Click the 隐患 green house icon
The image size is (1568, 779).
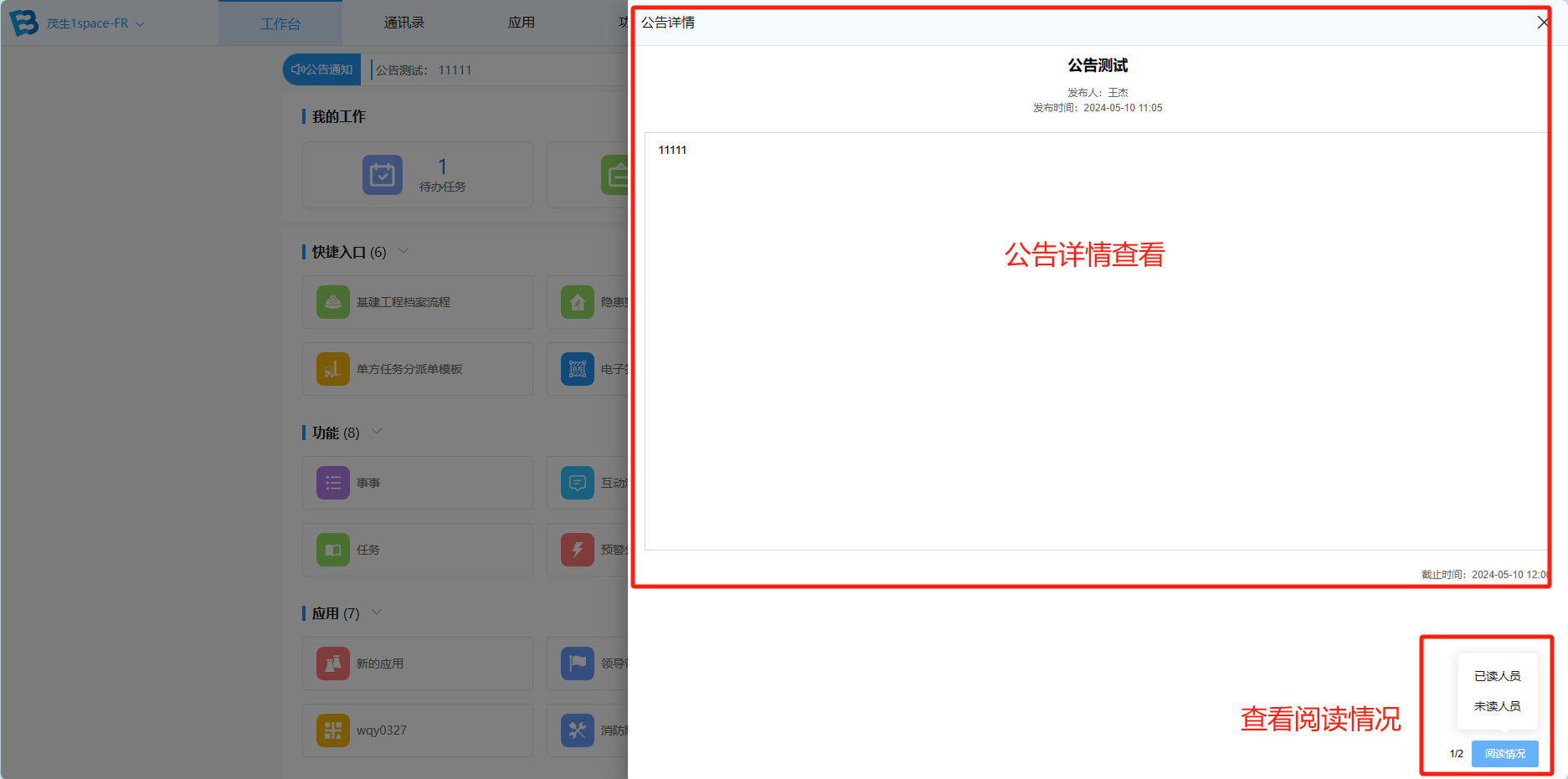[x=578, y=302]
